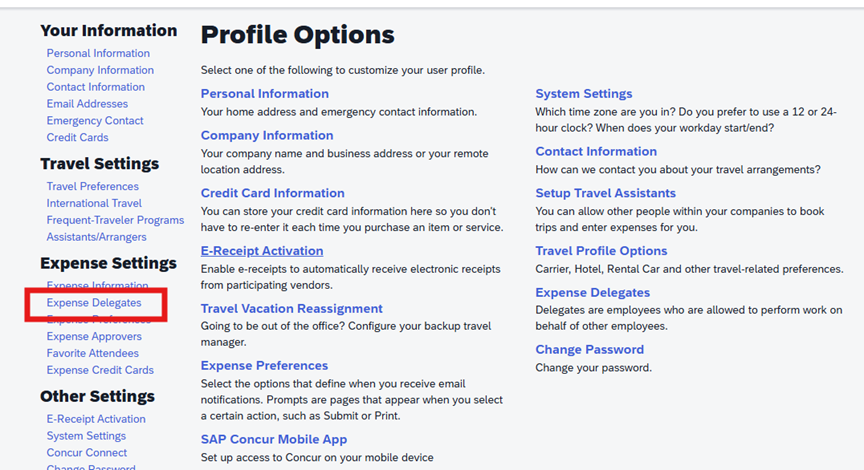Open Travel Vacation Reassignment option
Image resolution: width=864 pixels, height=470 pixels.
(x=291, y=309)
